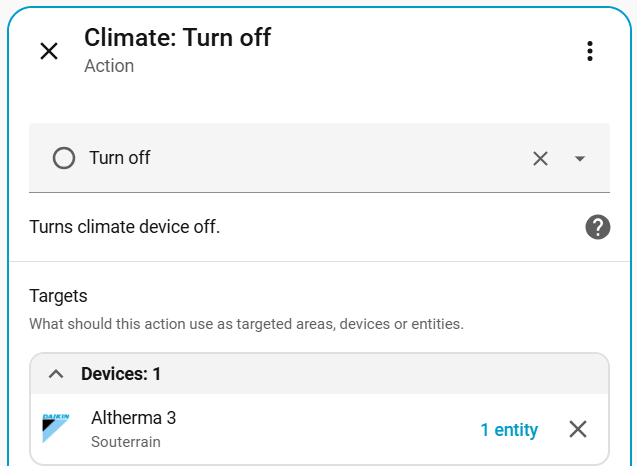Click the Climate: Turn off dialog title
637x466 pixels.
tap(177, 38)
